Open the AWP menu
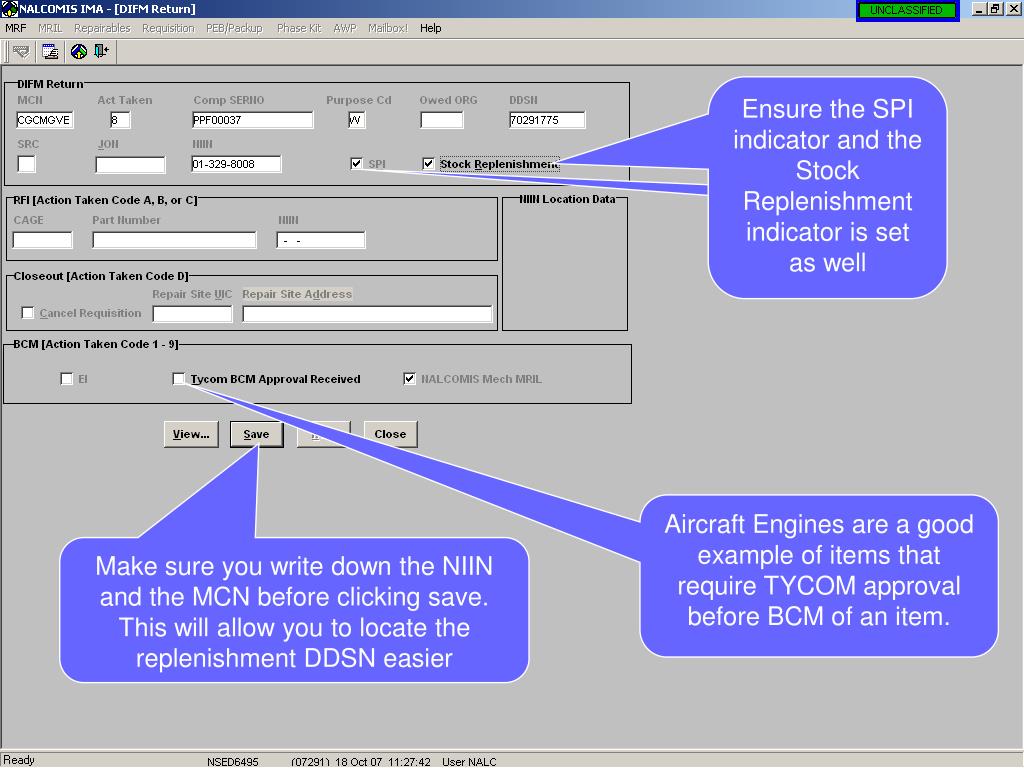The image size is (1024, 768). (x=345, y=28)
